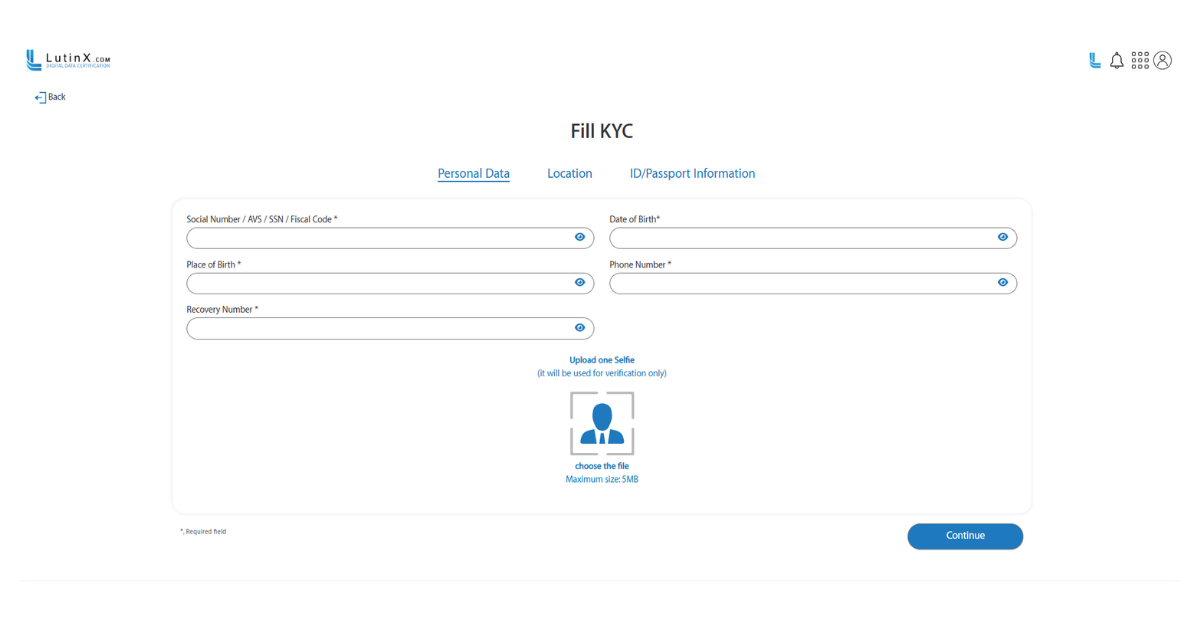
Task: Reveal the Phone Number field value
Action: [x=1003, y=283]
